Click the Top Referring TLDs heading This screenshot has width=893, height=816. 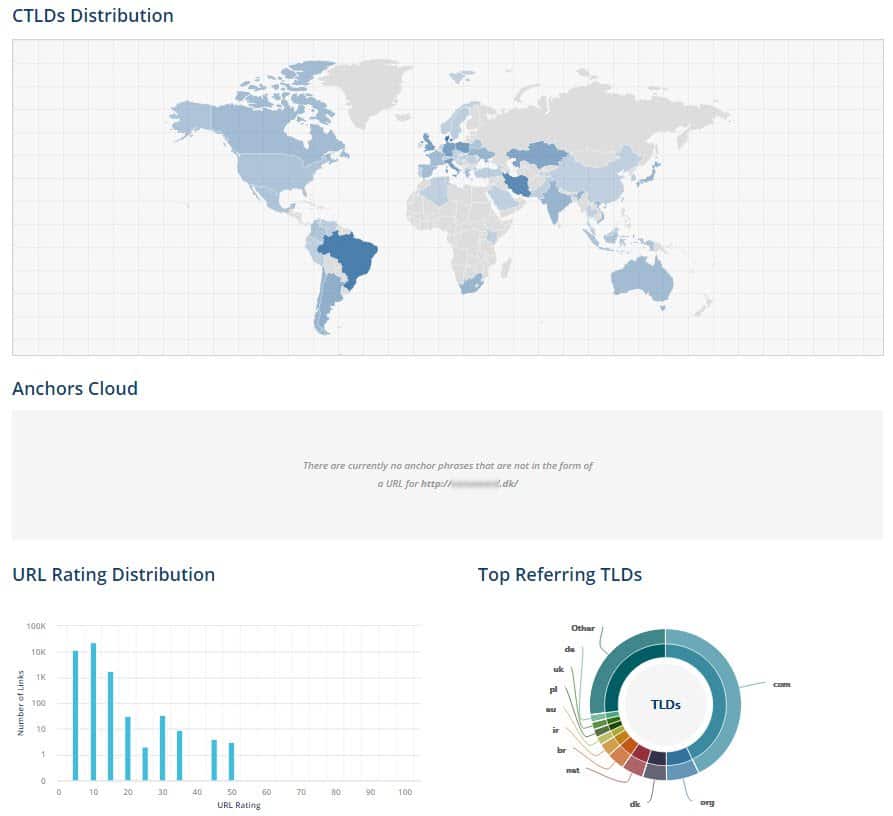coord(560,574)
